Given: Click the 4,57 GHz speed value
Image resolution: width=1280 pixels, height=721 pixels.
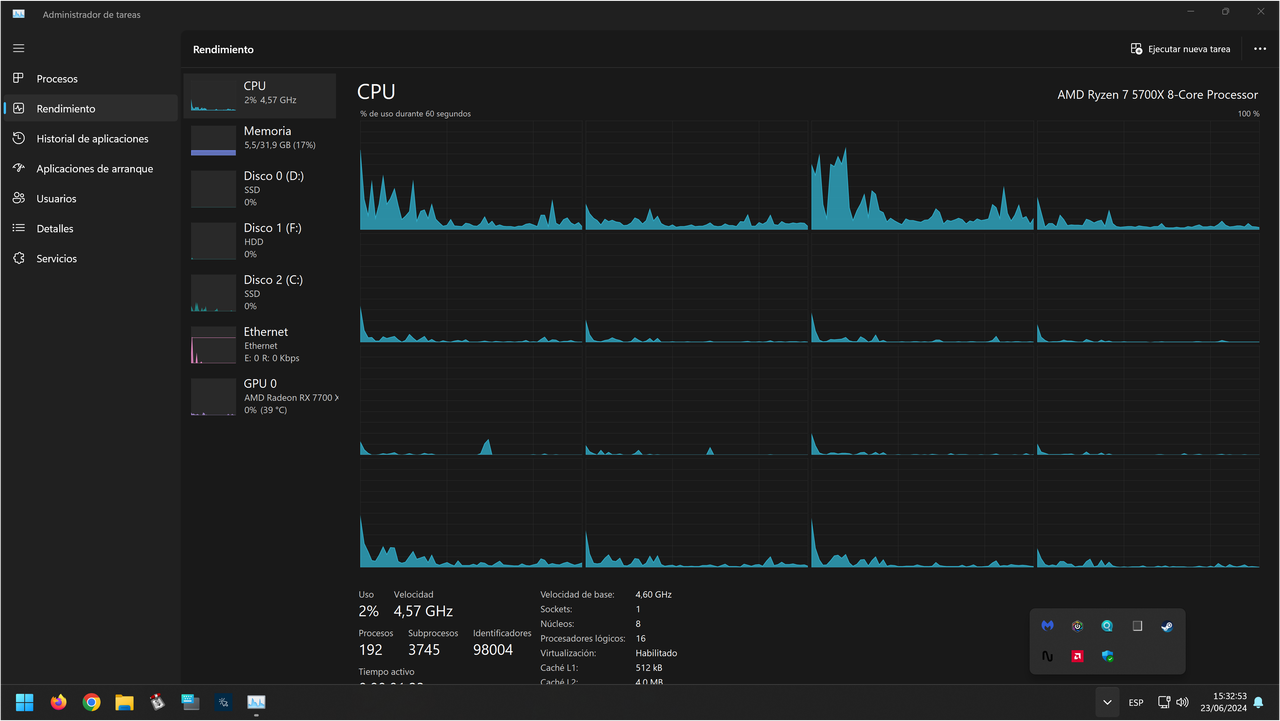Looking at the screenshot, I should 423,611.
